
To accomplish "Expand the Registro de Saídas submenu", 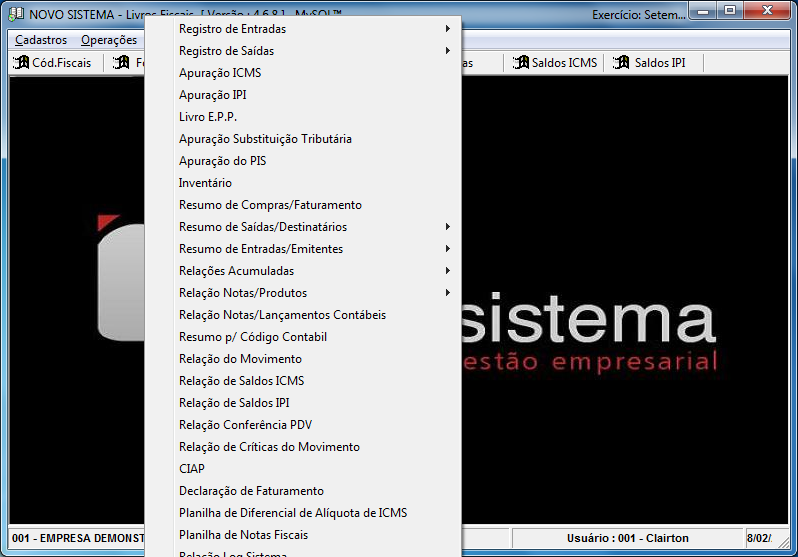I will (303, 51).
